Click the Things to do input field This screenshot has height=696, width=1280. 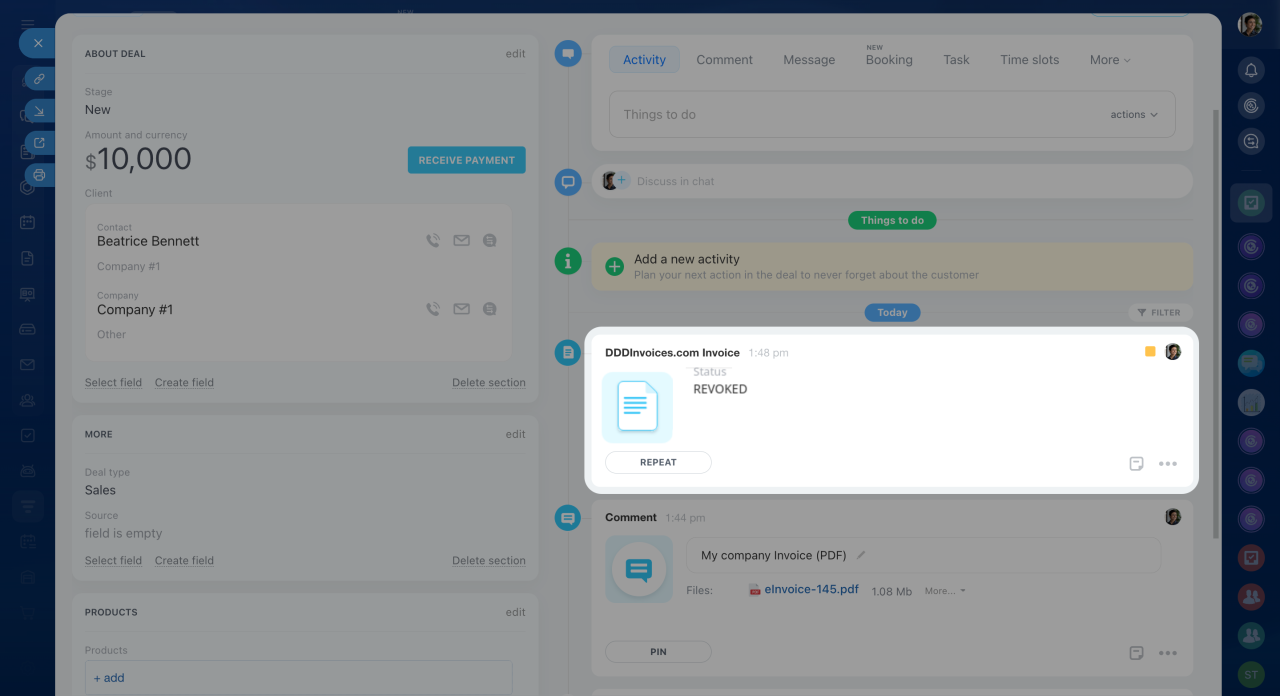click(850, 115)
